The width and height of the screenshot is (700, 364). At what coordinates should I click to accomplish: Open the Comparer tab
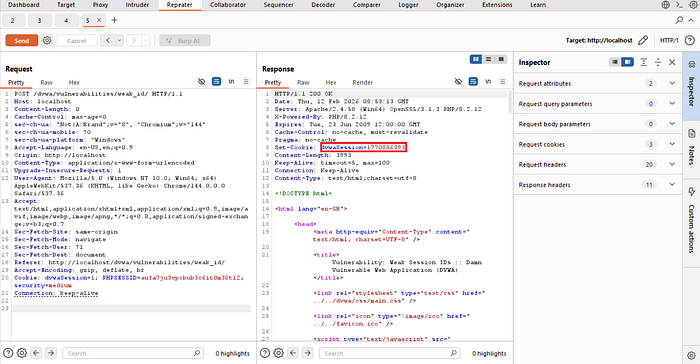tap(367, 5)
